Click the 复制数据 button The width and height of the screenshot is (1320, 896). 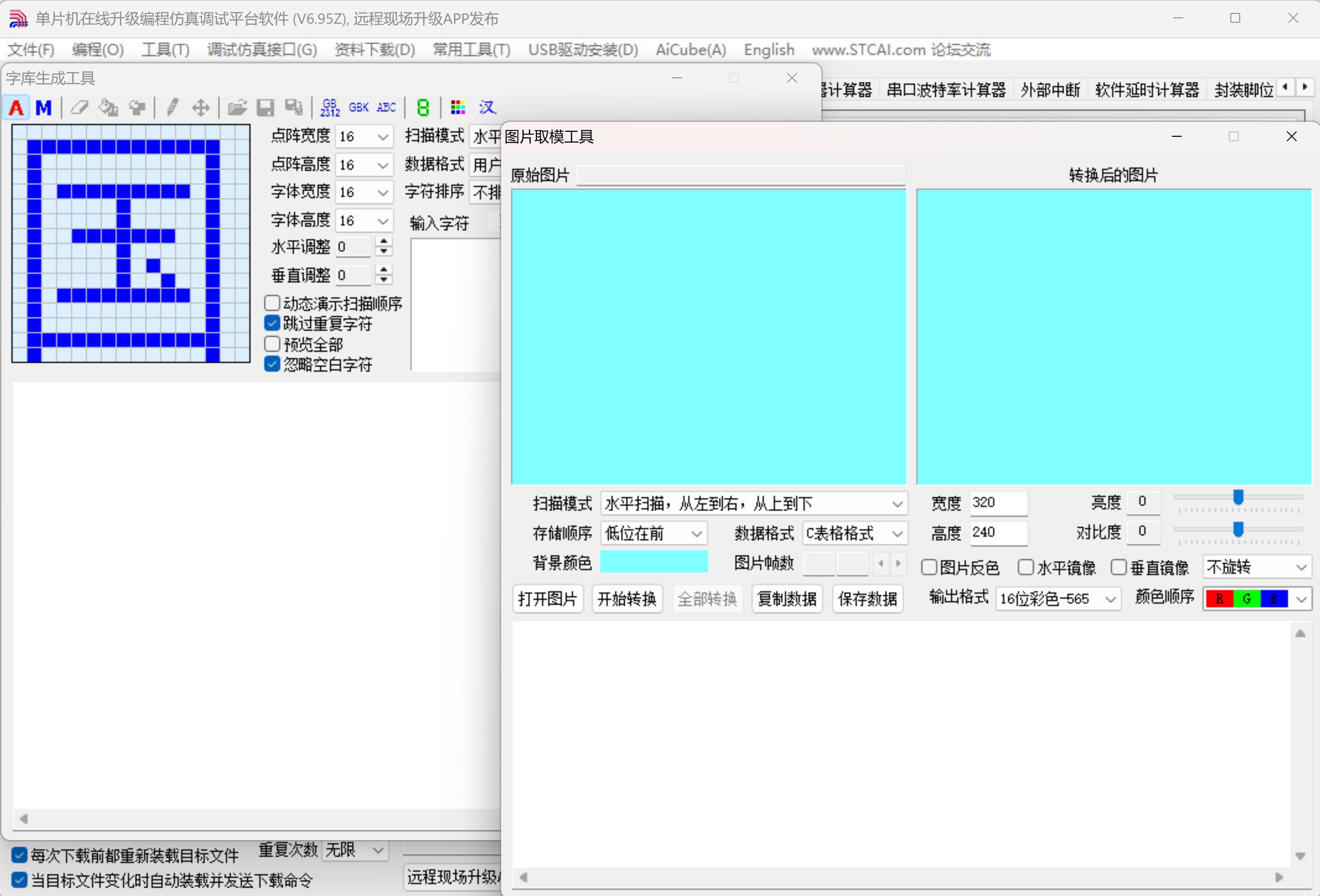pos(787,599)
